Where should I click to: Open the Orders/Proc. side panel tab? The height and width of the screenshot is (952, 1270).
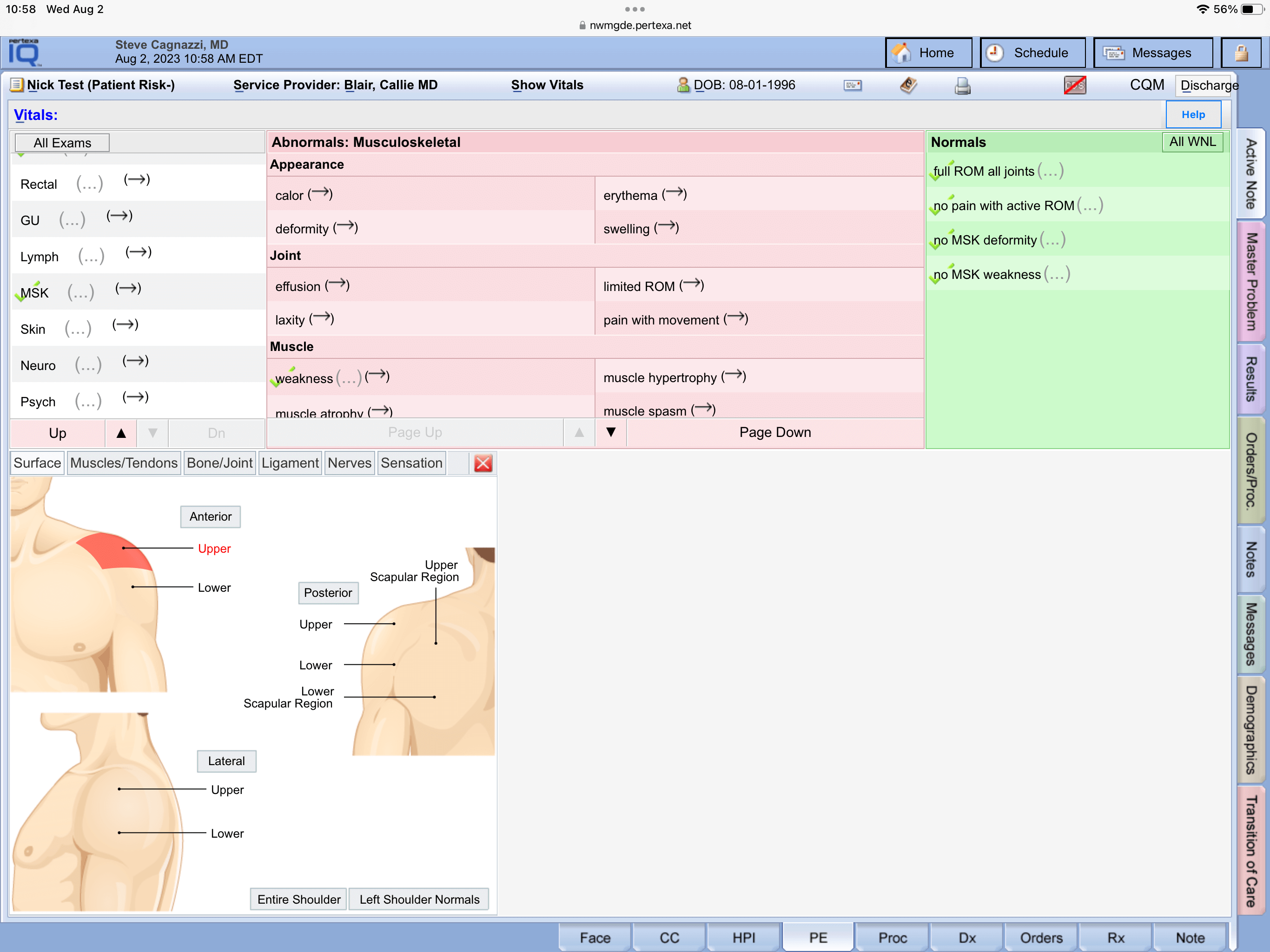point(1251,471)
